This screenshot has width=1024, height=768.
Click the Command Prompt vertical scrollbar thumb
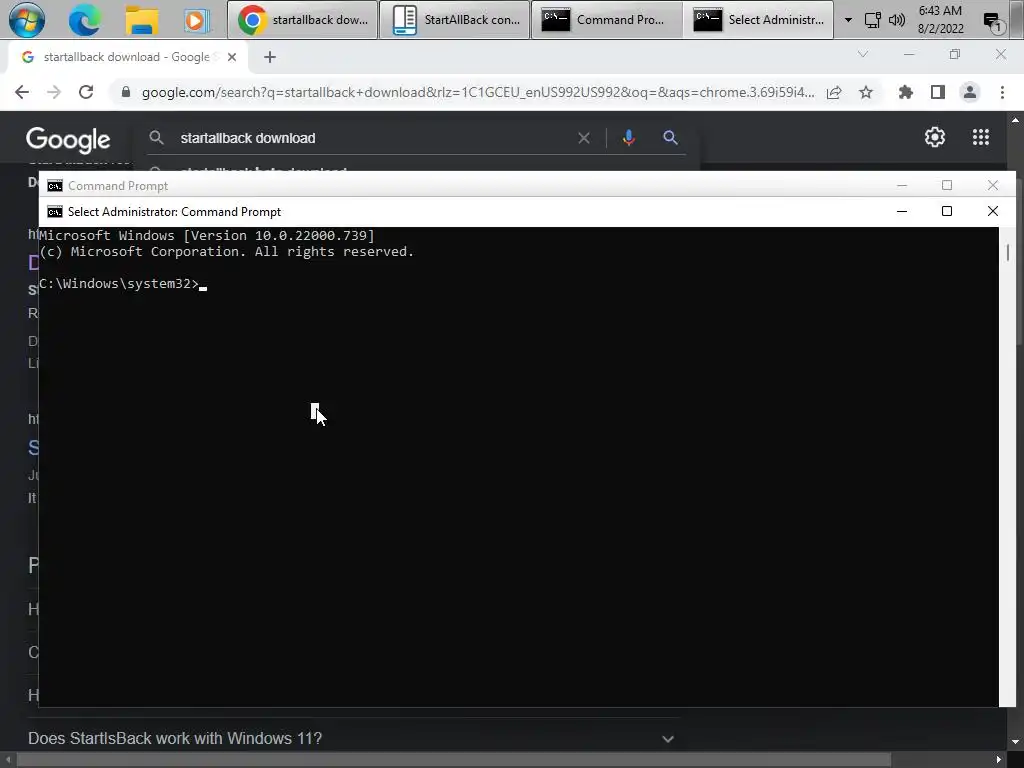point(1008,252)
